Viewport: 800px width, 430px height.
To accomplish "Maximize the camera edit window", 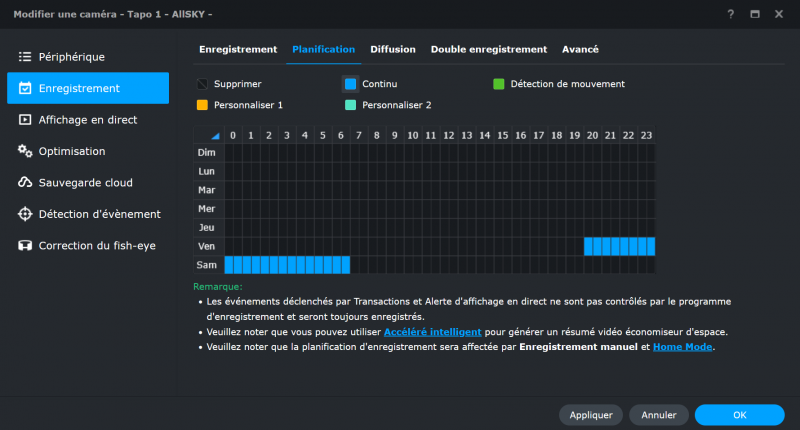I will tap(755, 14).
